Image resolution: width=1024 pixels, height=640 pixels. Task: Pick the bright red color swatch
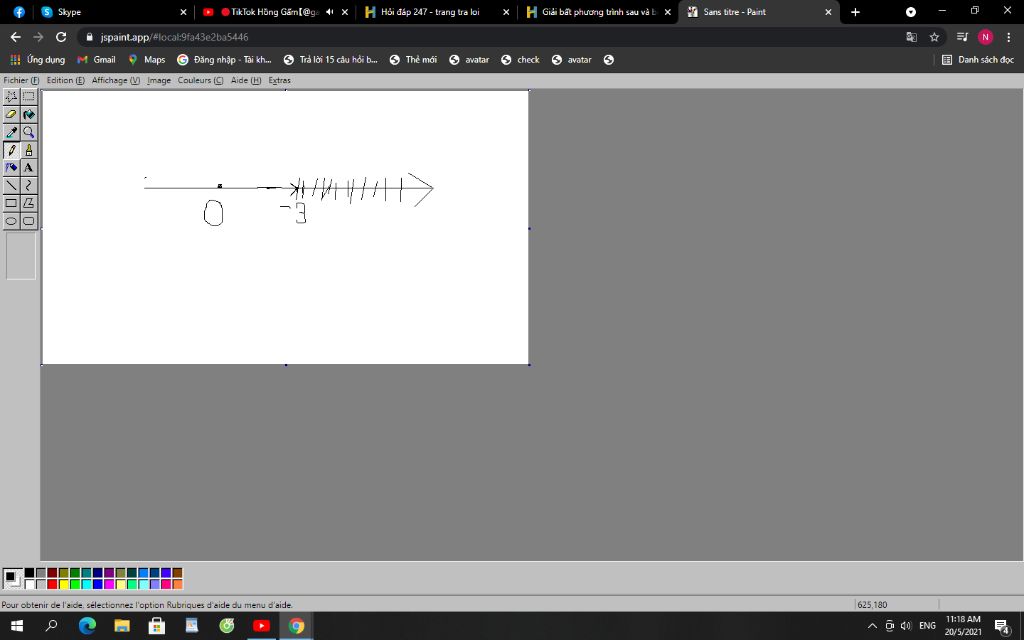pos(52,584)
